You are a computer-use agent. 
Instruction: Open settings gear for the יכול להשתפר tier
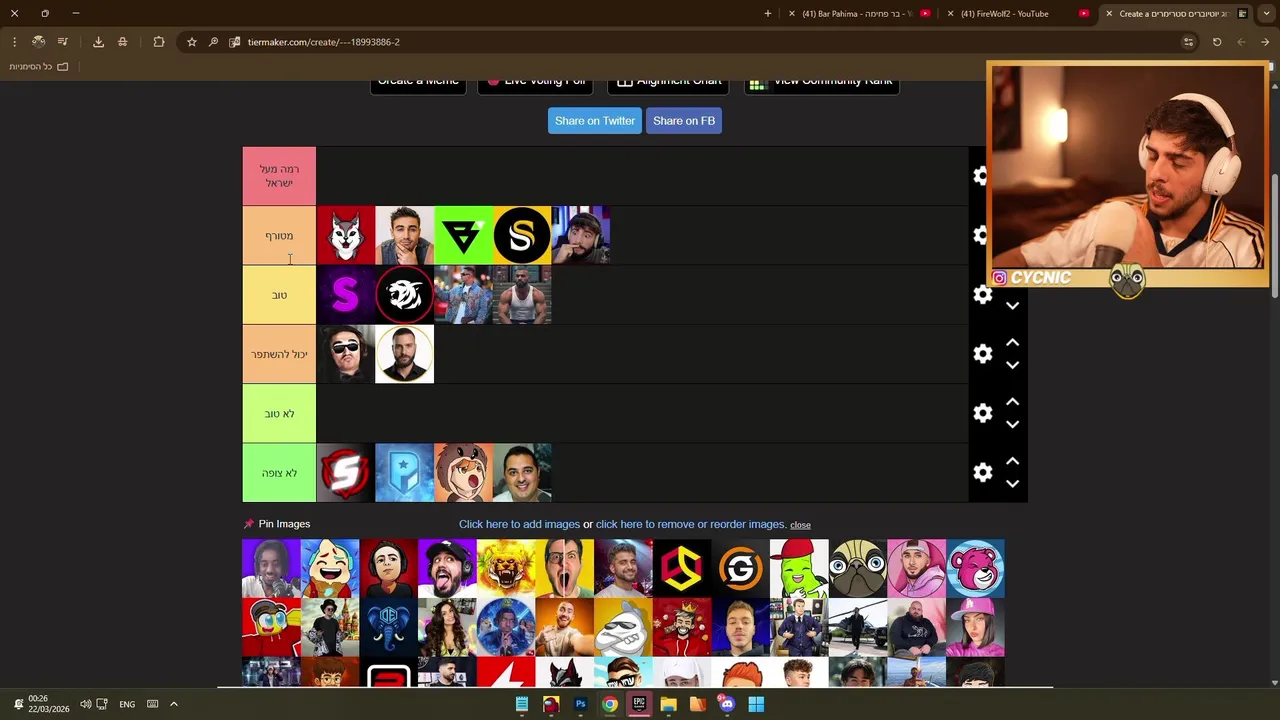[x=983, y=354]
